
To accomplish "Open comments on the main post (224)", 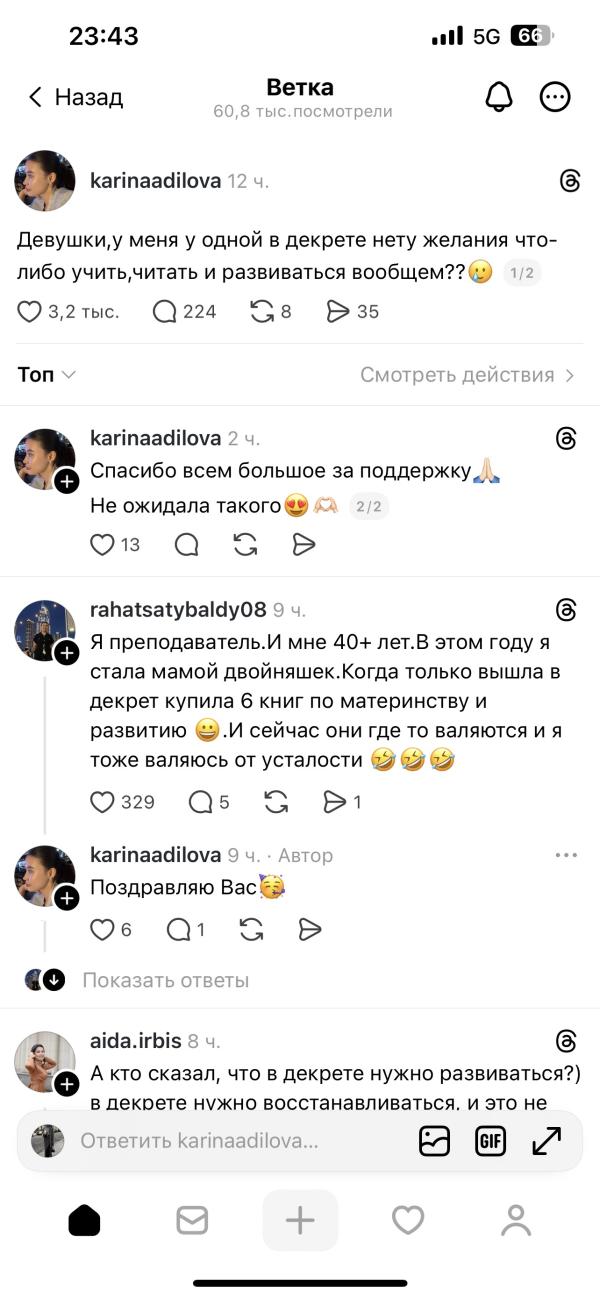I will [x=165, y=312].
